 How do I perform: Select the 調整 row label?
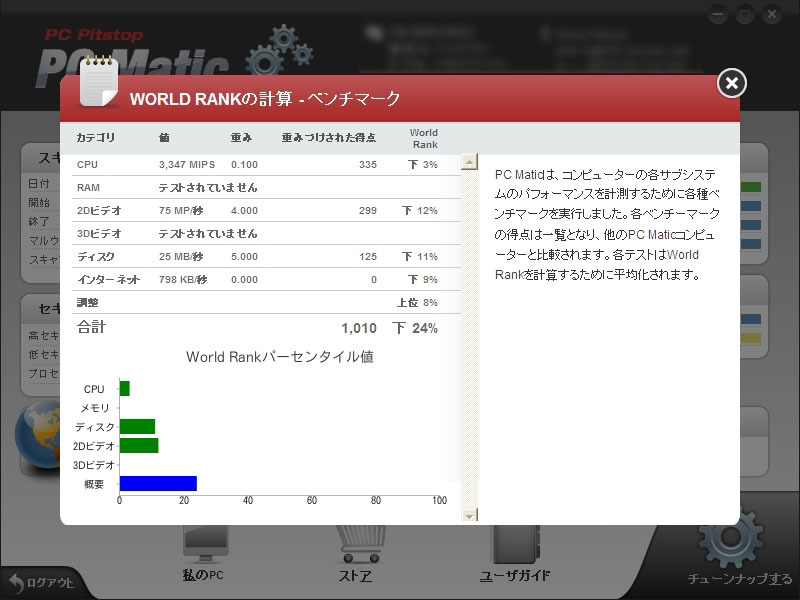pyautogui.click(x=87, y=303)
